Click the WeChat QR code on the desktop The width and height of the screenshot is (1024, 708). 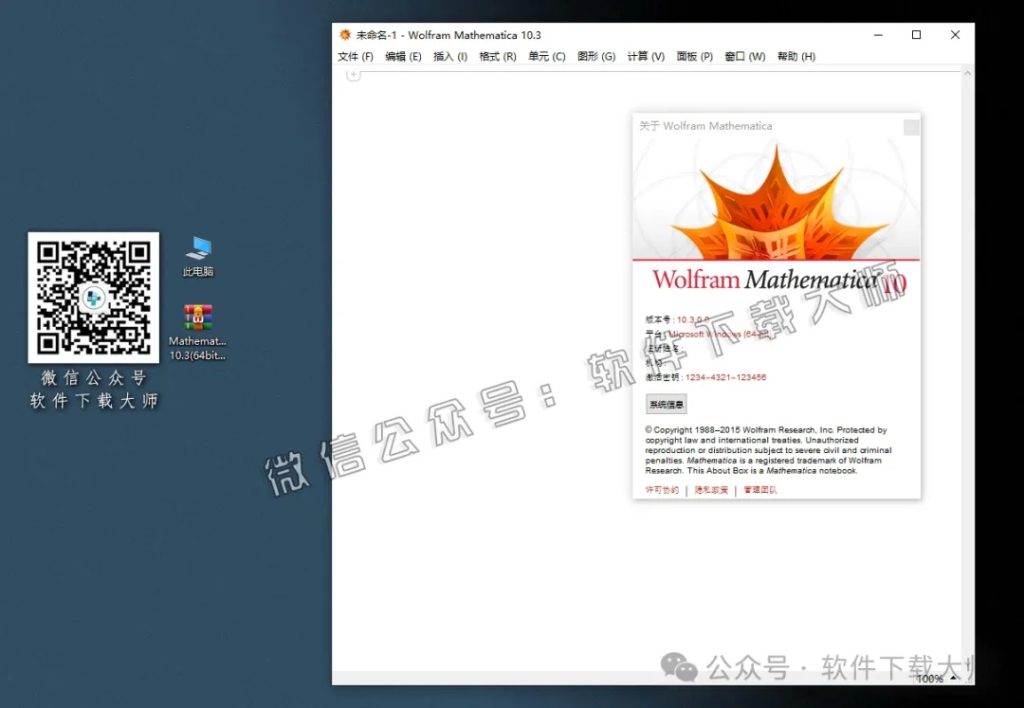pos(92,297)
